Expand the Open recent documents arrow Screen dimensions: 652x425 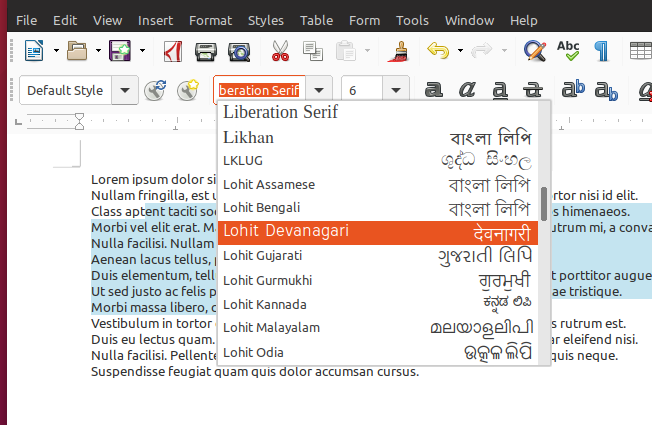pos(98,51)
